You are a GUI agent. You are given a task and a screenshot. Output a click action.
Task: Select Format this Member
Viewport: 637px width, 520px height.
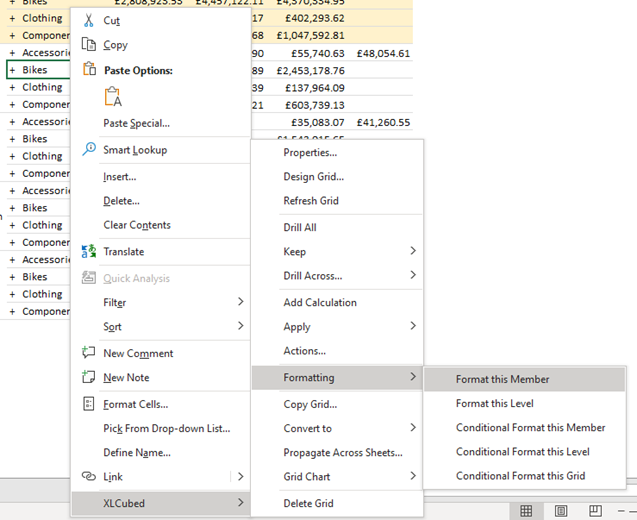coord(502,380)
